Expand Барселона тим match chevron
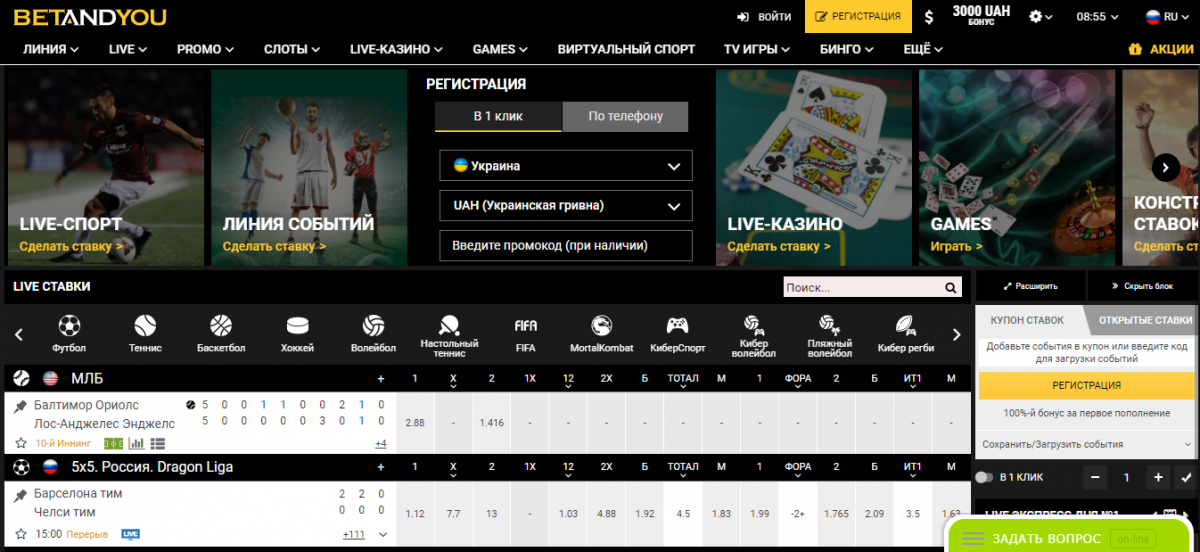Viewport: 1200px width, 552px height. point(381,534)
